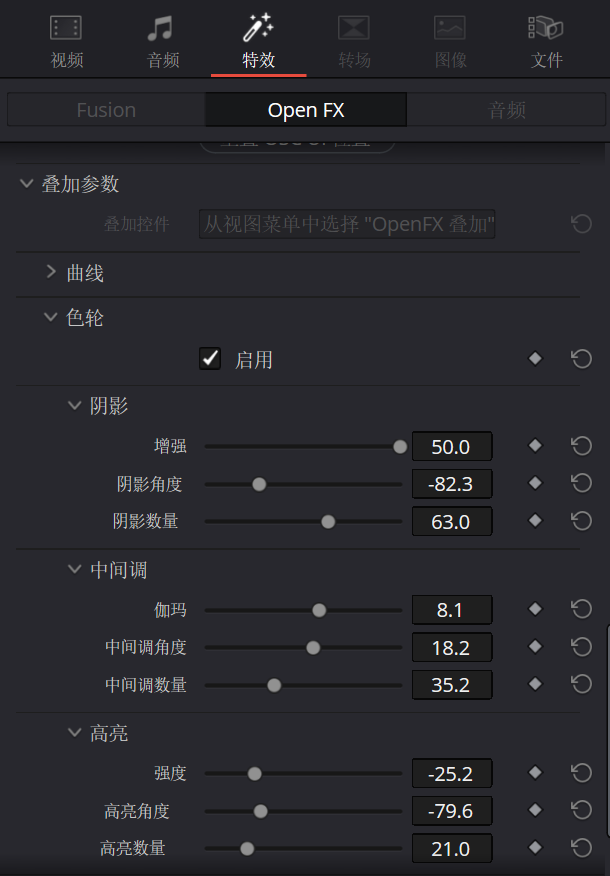Add keyframe for 中间调数量

pos(535,685)
